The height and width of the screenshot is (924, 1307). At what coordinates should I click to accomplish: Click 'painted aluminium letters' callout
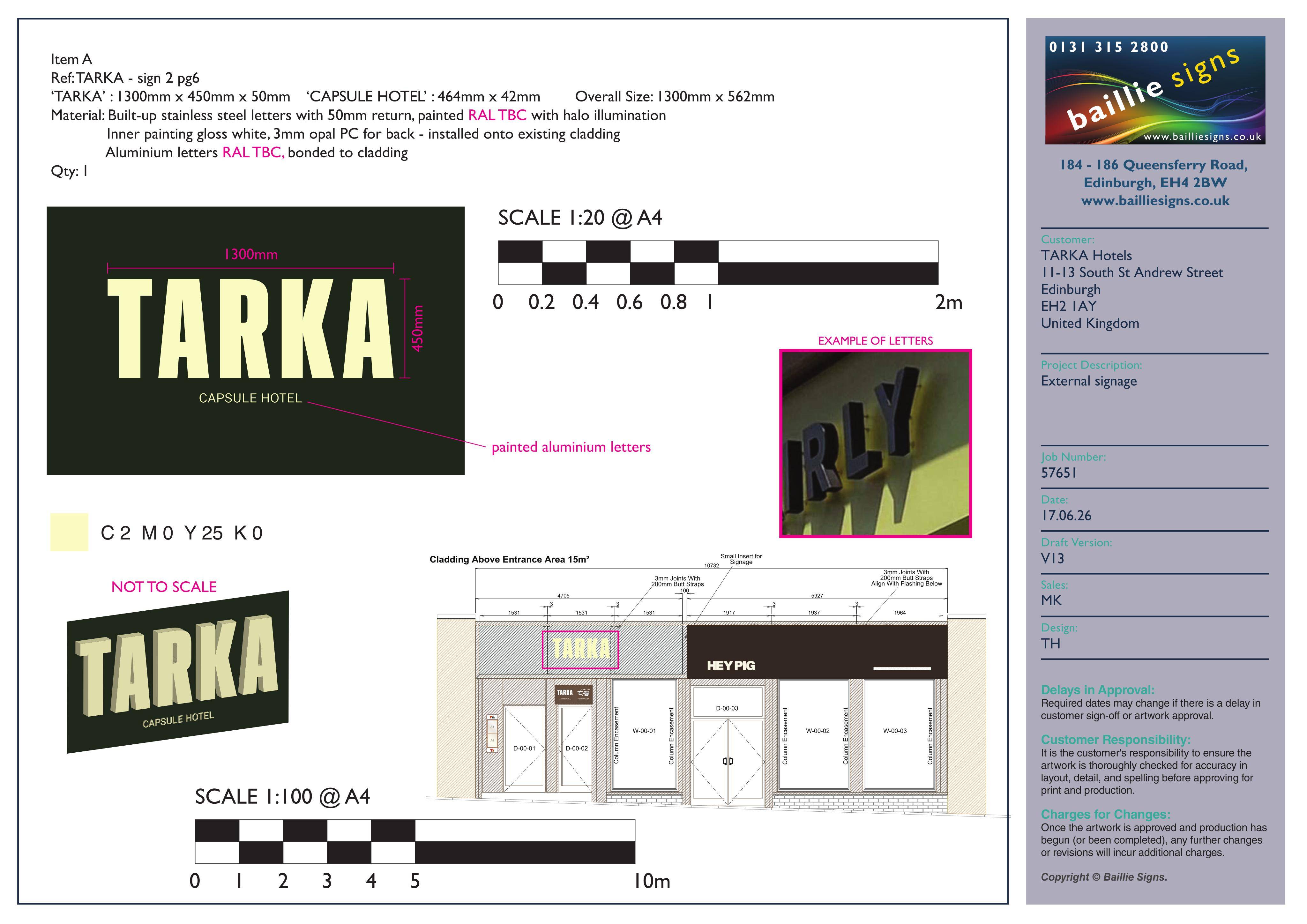coord(571,447)
